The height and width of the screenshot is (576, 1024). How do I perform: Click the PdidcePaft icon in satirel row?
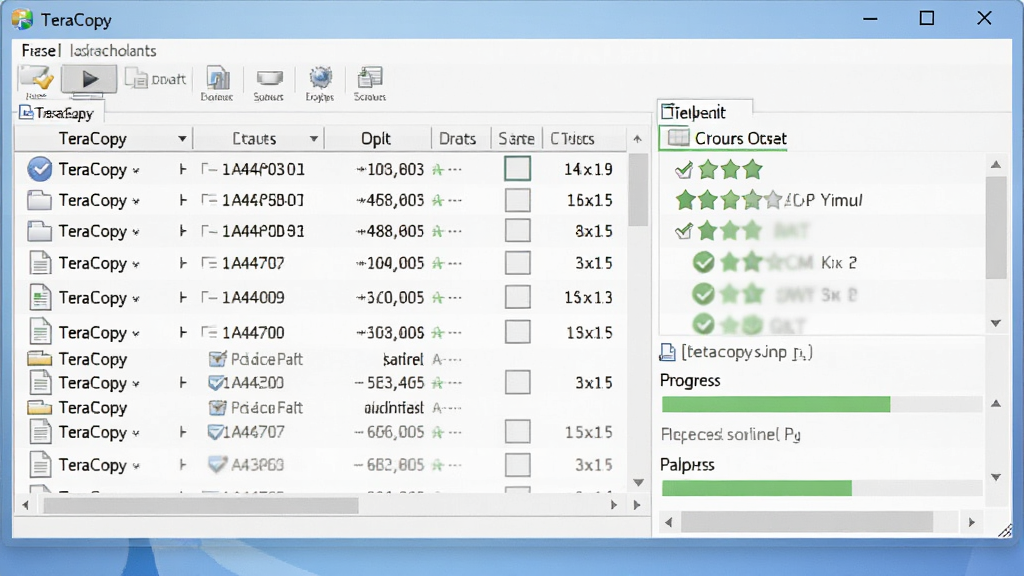[217, 359]
